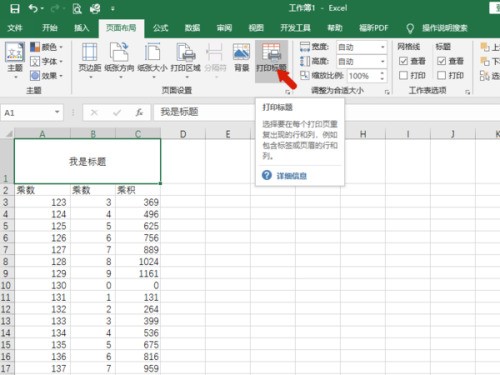The width and height of the screenshot is (500, 375).
Task: Select column H header
Action: [363, 134]
